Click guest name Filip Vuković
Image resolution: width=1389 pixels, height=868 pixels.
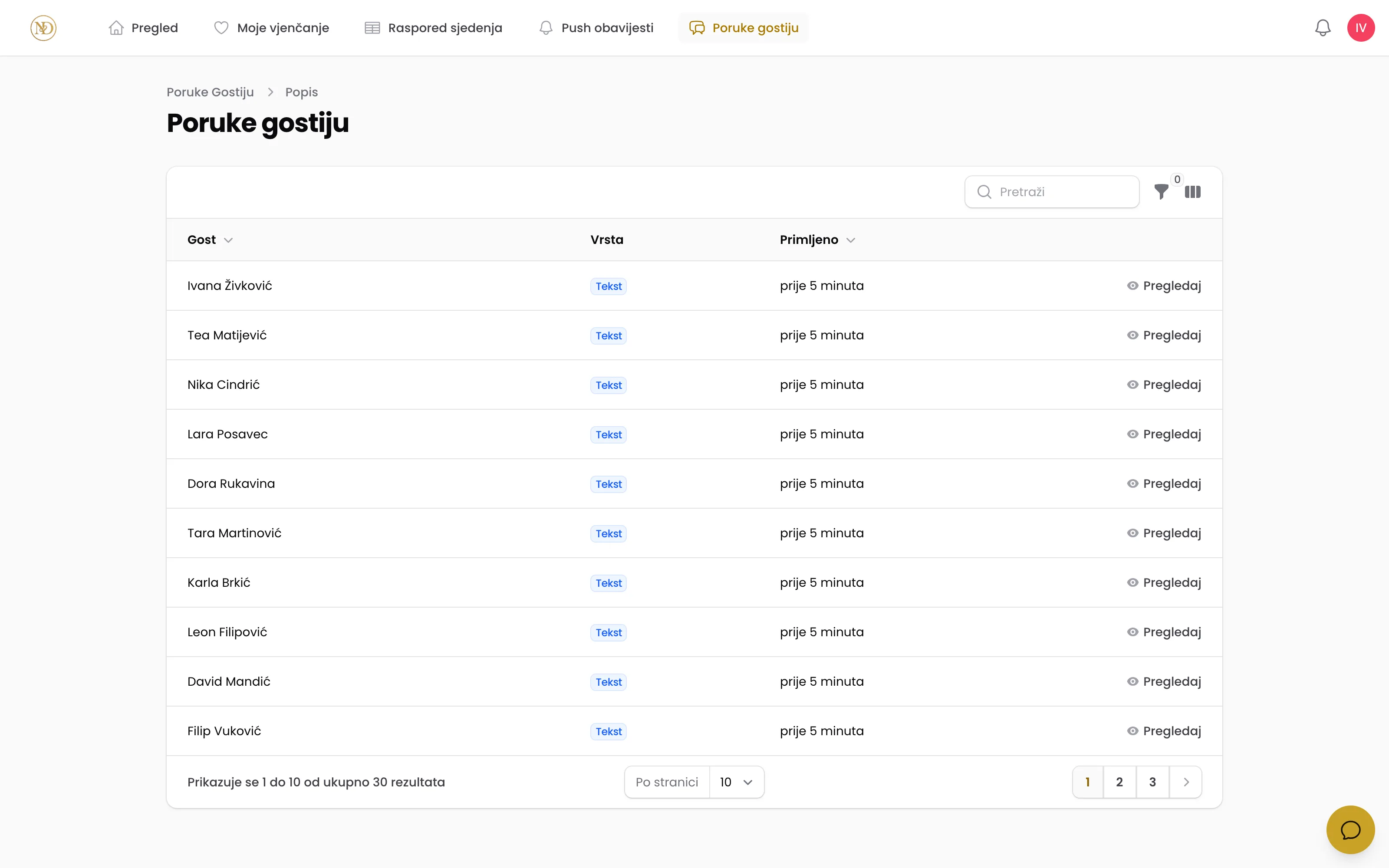(x=224, y=731)
